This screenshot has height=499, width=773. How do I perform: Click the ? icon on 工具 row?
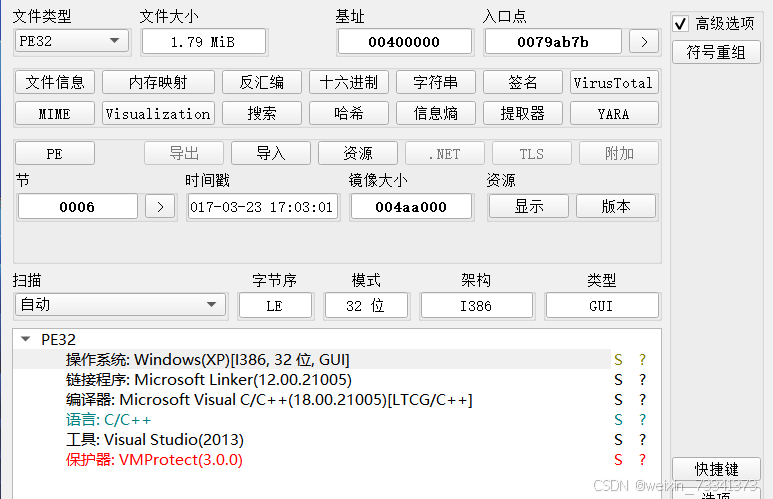(x=642, y=439)
